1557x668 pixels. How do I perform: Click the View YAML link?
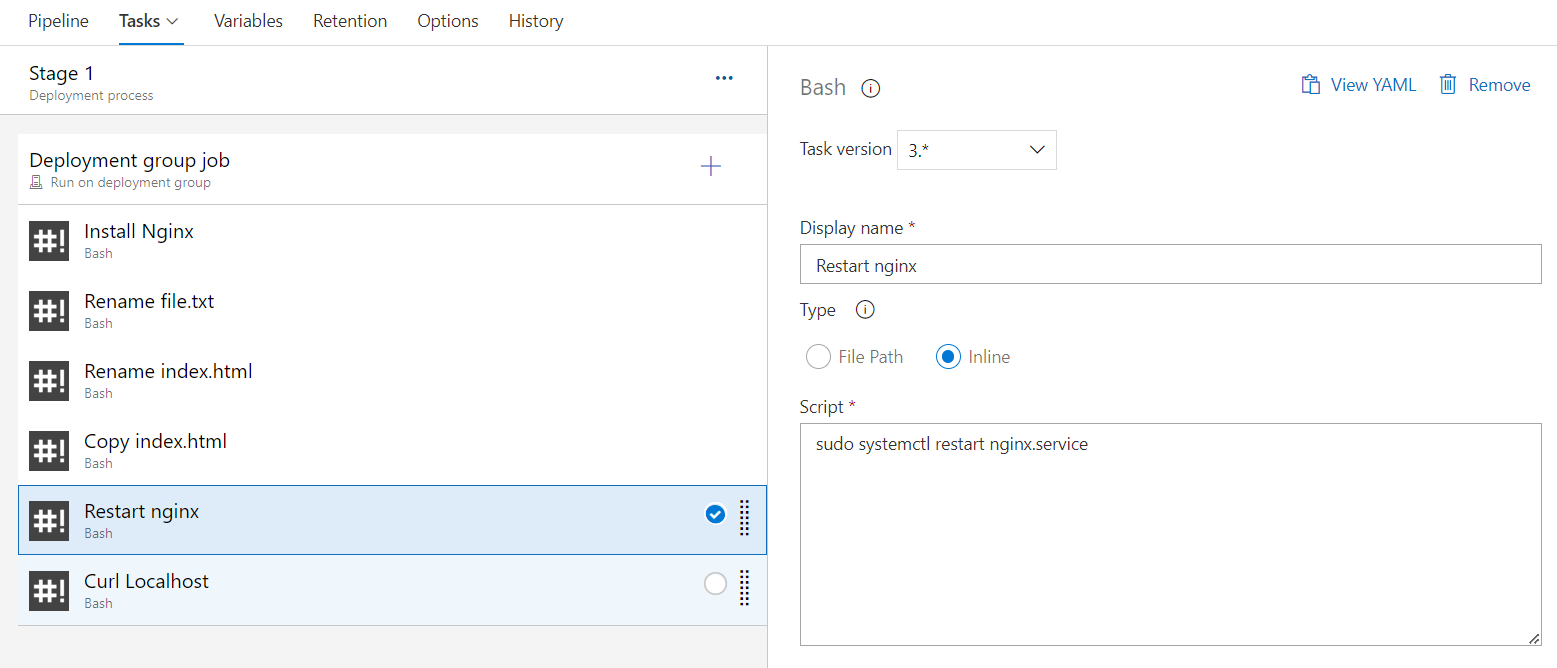[x=1359, y=85]
